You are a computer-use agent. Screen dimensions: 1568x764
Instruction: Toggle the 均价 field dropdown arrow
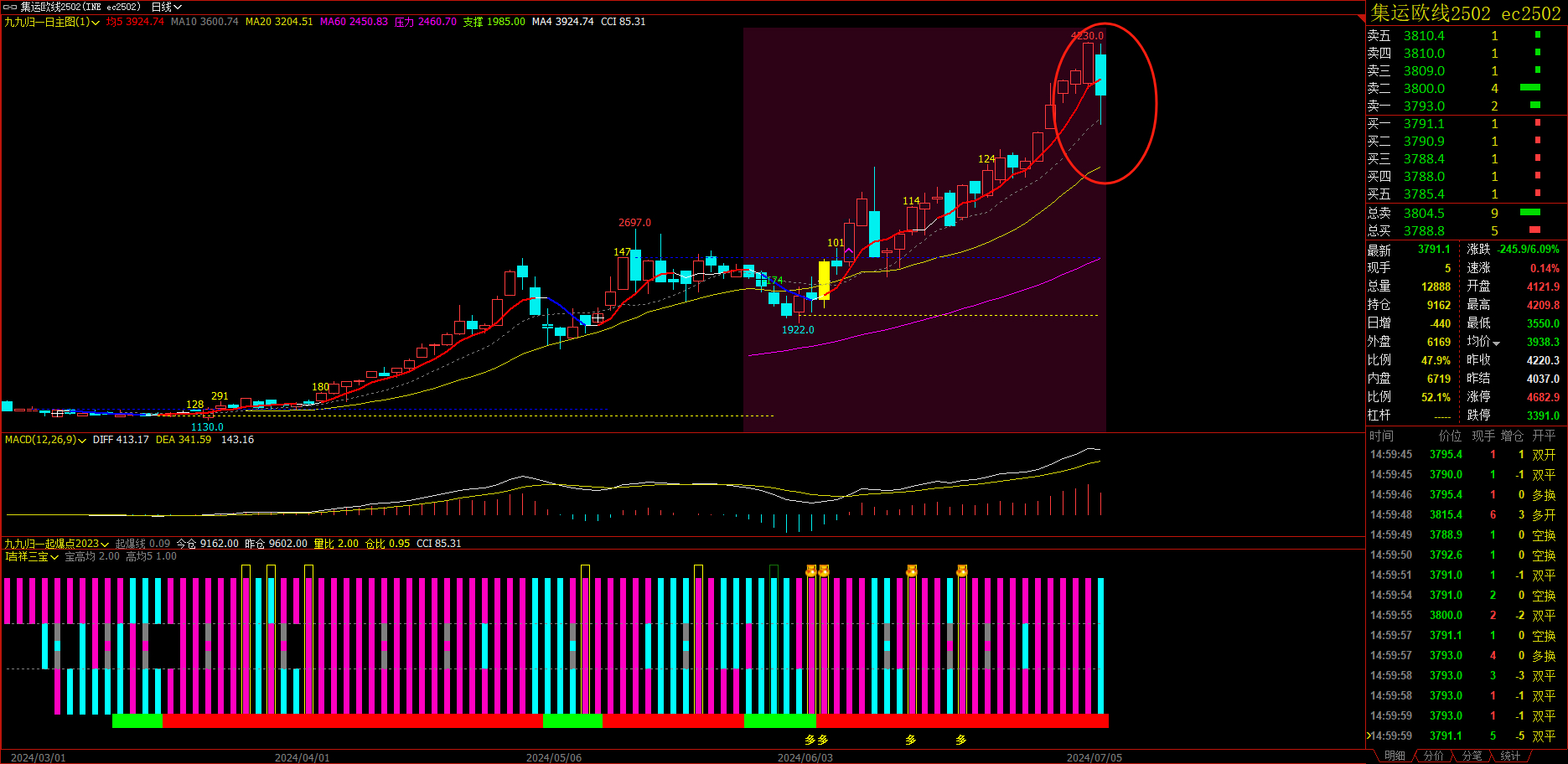pyautogui.click(x=1496, y=343)
